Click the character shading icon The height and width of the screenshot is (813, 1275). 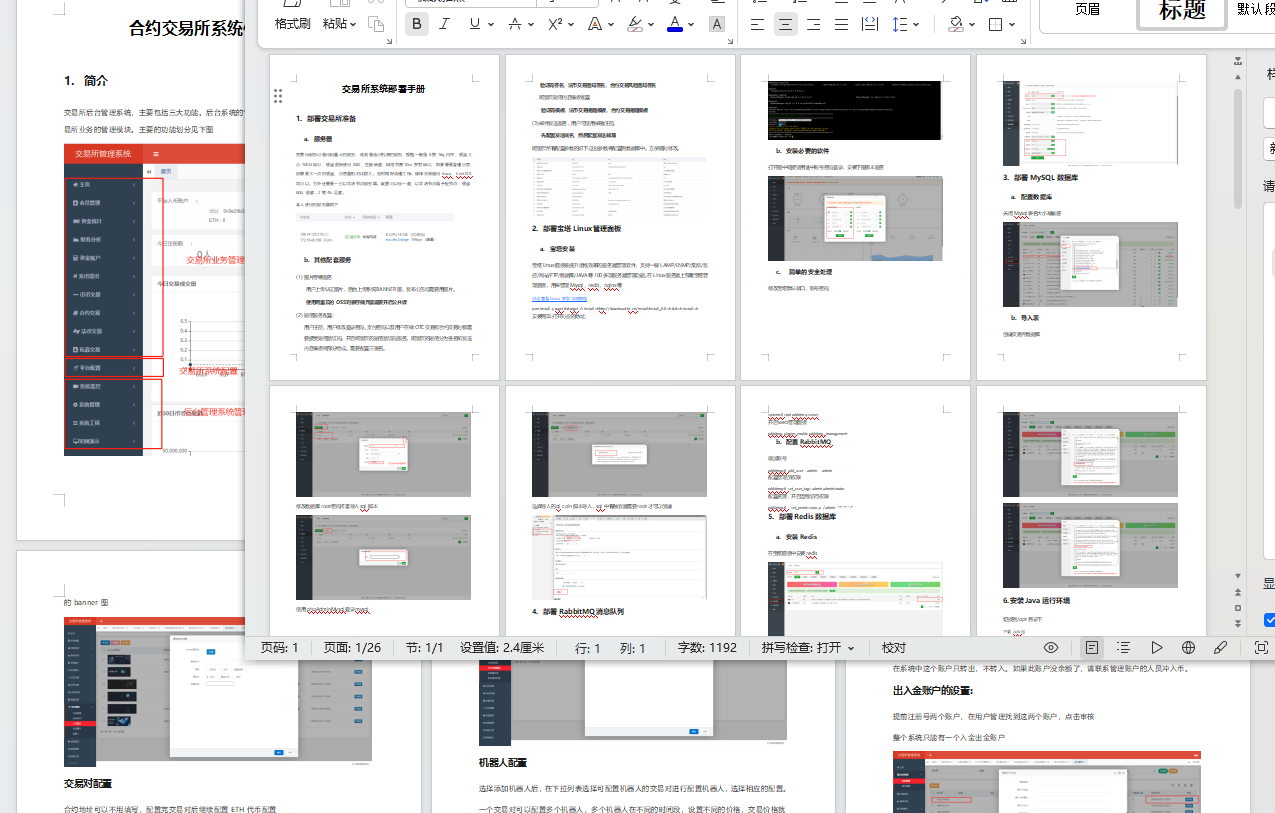[716, 24]
